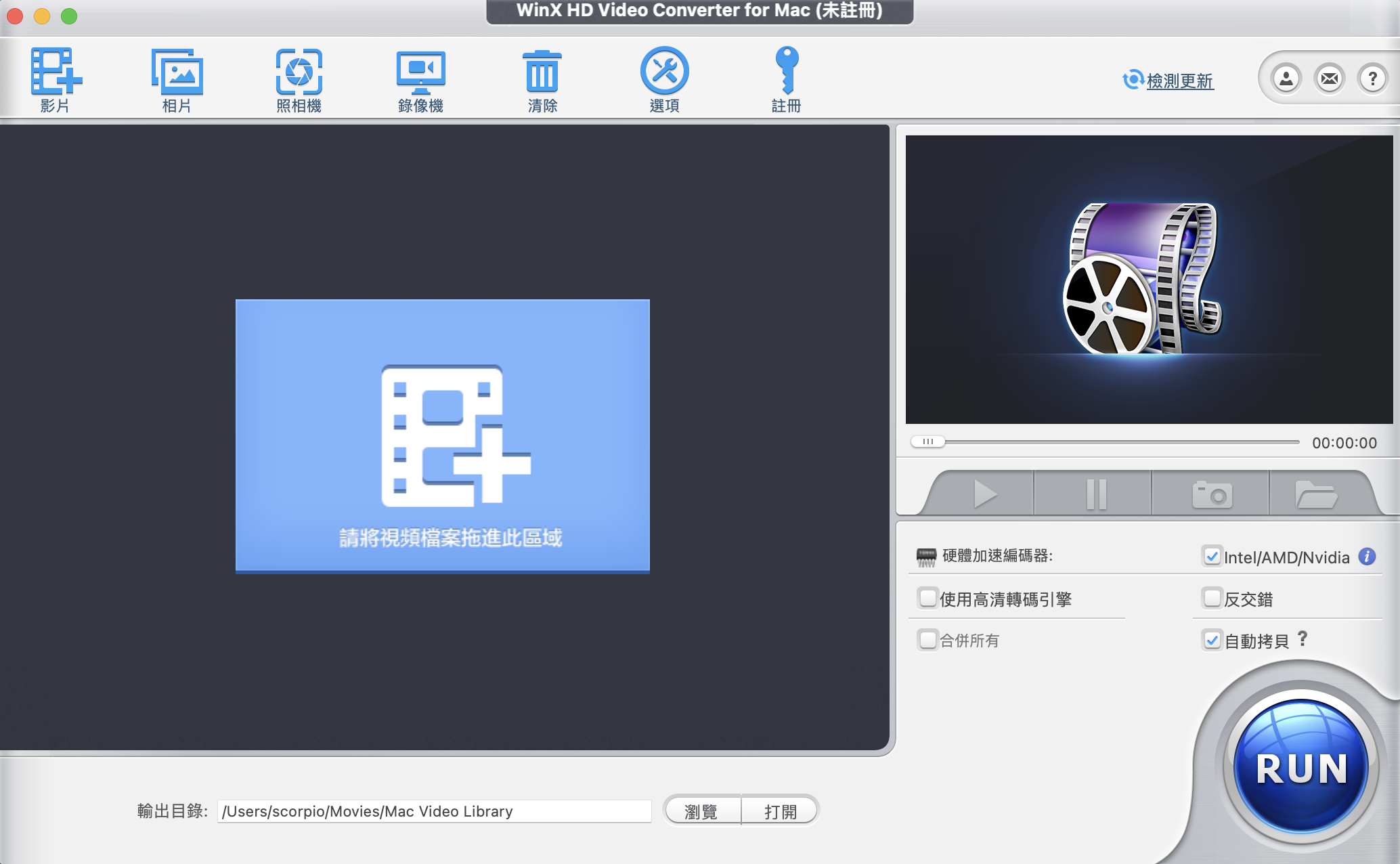Enable 使用高清轉碼引擎 checkbox
The image size is (1400, 864).
(927, 599)
